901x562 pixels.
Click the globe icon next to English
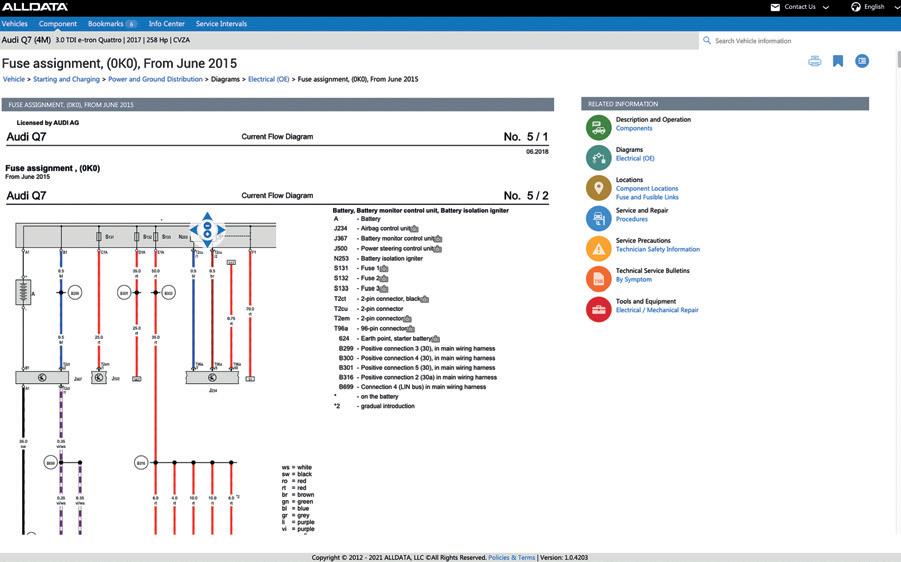tap(856, 7)
